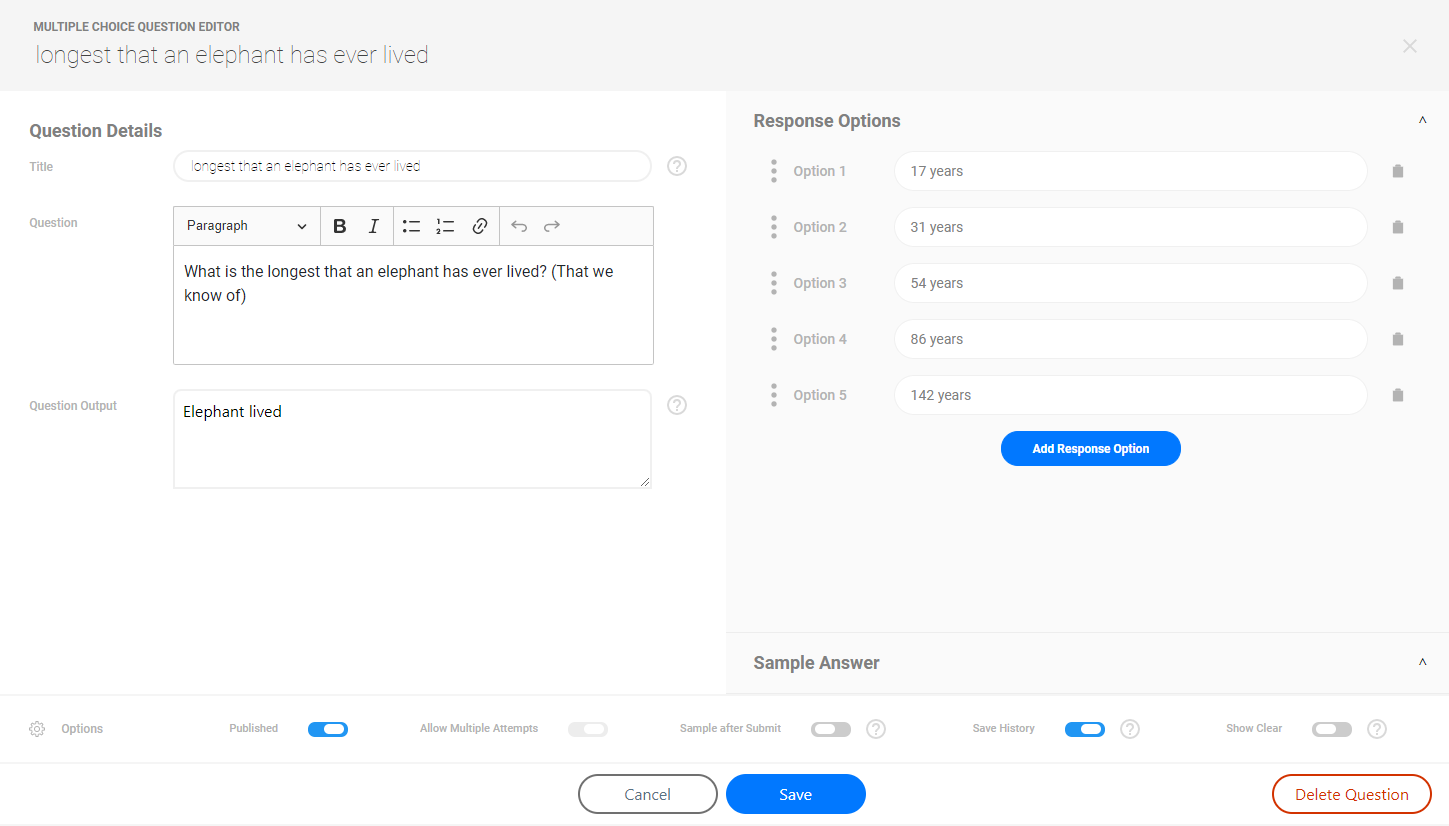Image resolution: width=1449 pixels, height=826 pixels.
Task: Insert a numbered list
Action: pos(445,226)
